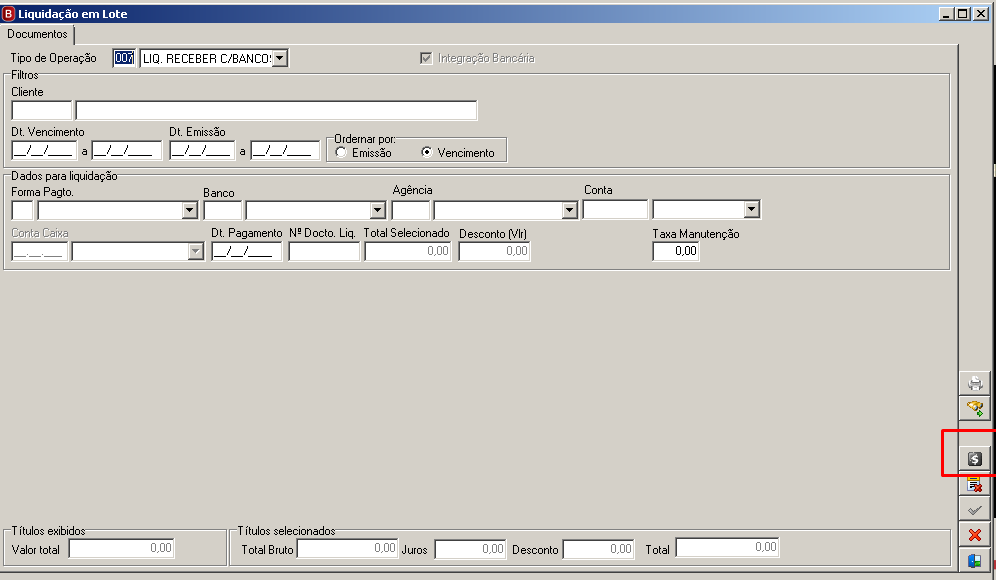The image size is (996, 580).
Task: Click the Juros value field
Action: click(x=470, y=549)
